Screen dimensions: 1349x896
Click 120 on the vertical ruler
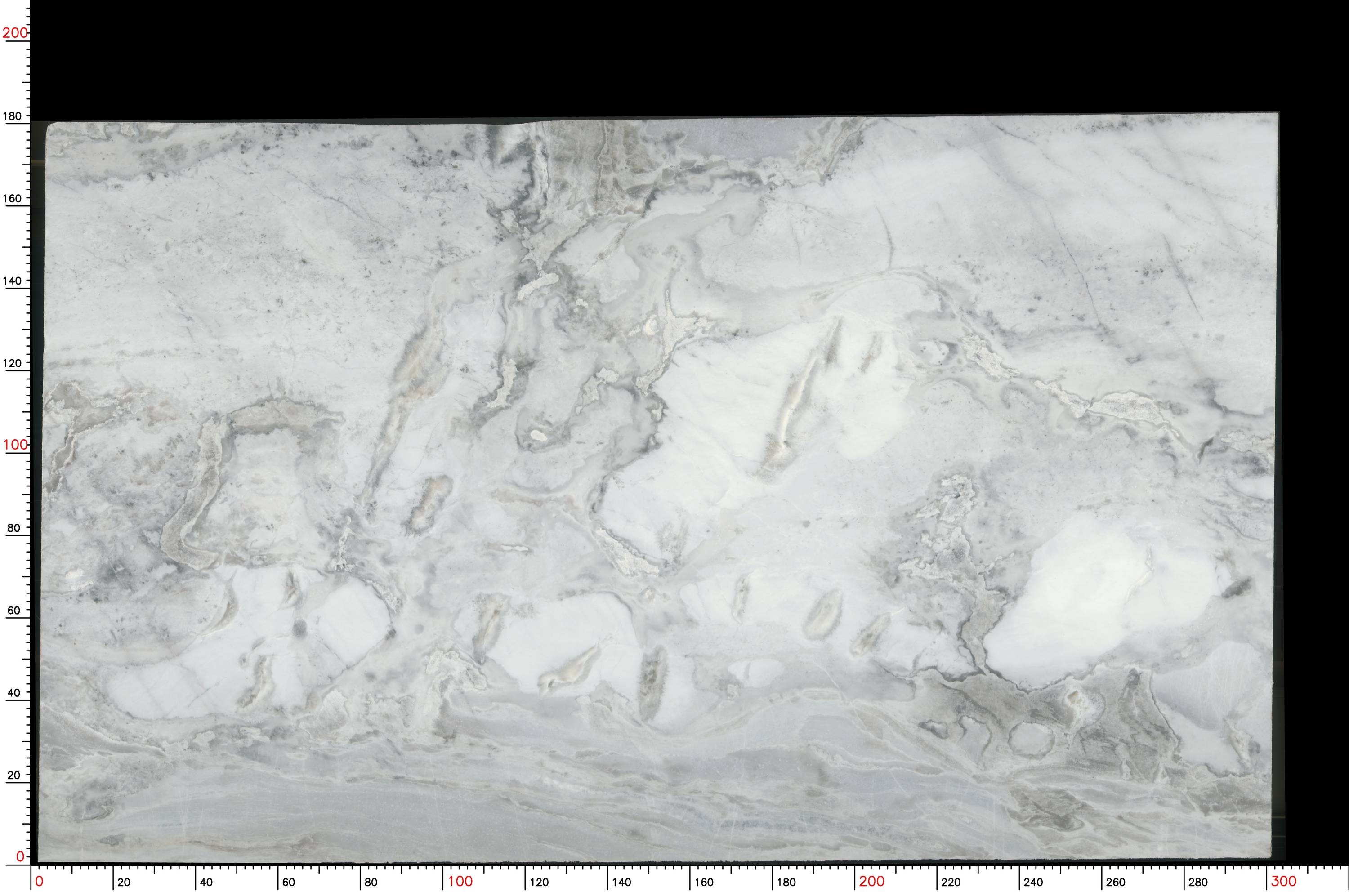tap(13, 363)
